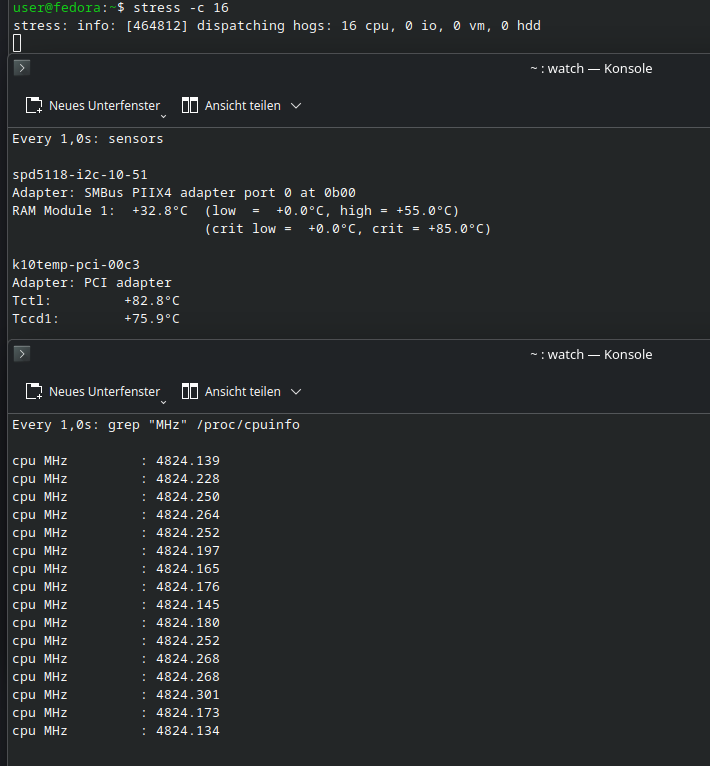Click the RAM Module 1 value '+32.8°C'
The image size is (710, 766).
pyautogui.click(x=160, y=211)
